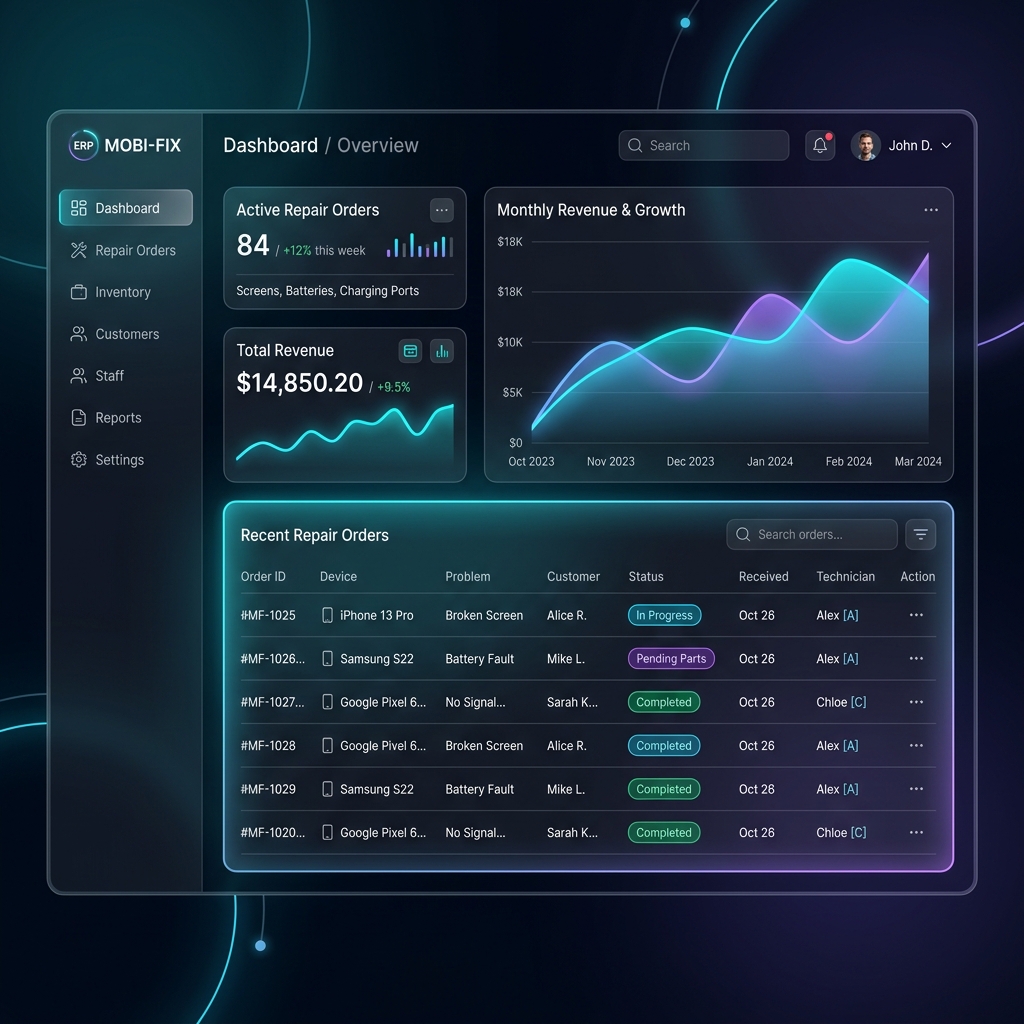Click the In Progress status badge
Screen dimensions: 1024x1024
[x=664, y=615]
